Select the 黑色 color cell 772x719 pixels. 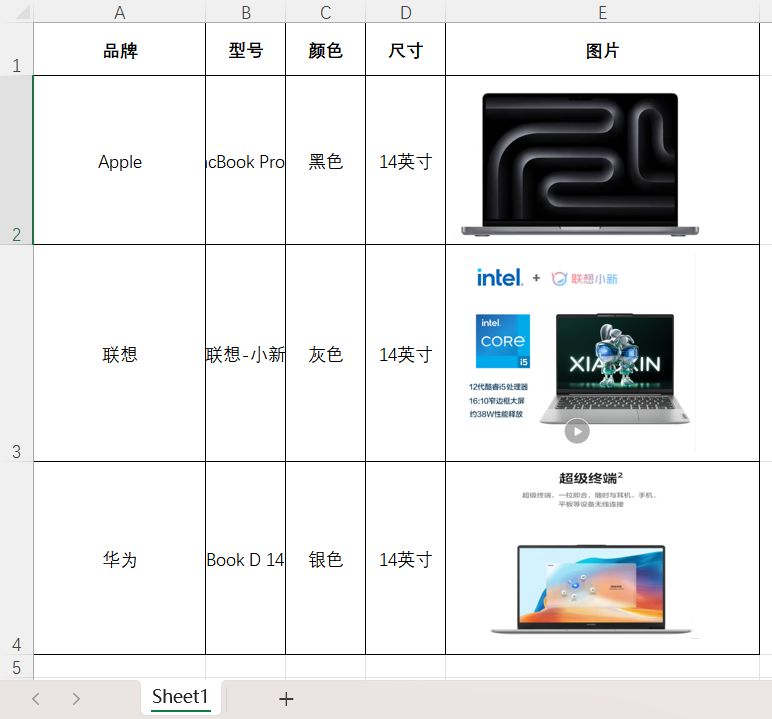point(325,160)
